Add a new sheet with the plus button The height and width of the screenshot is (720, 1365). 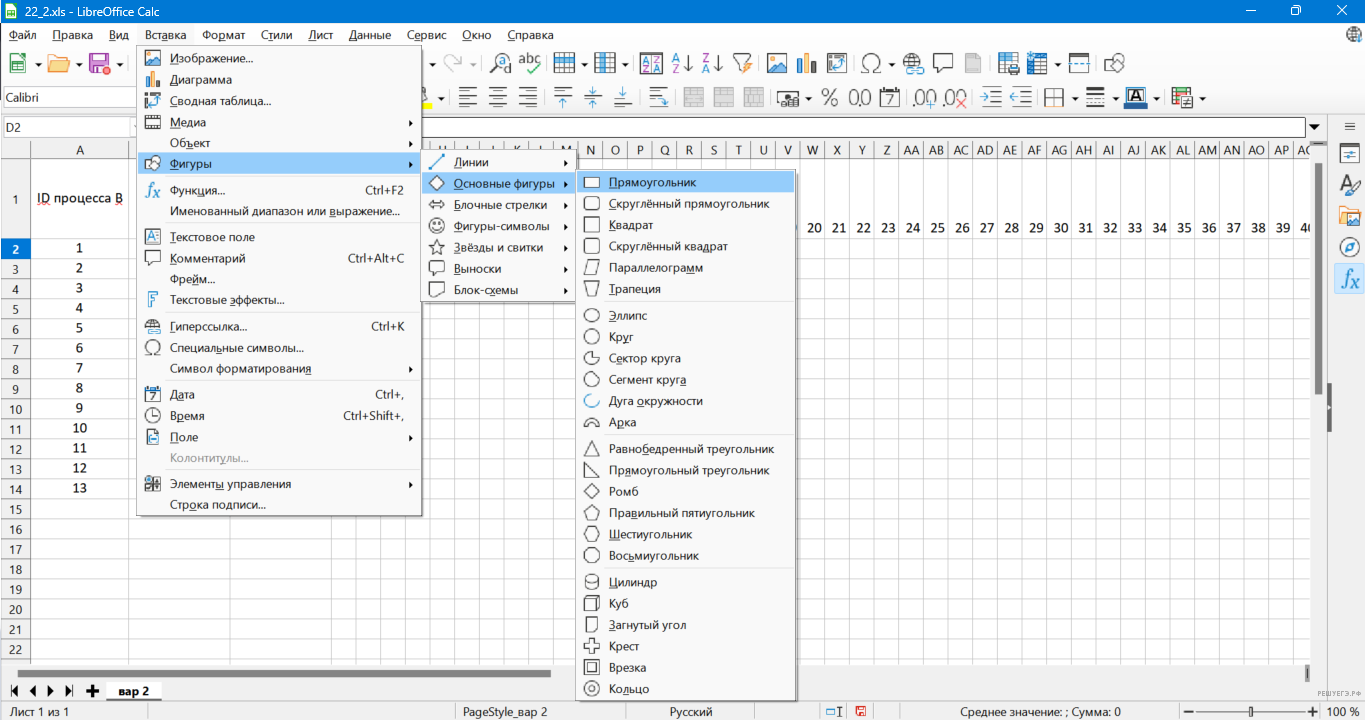point(92,691)
